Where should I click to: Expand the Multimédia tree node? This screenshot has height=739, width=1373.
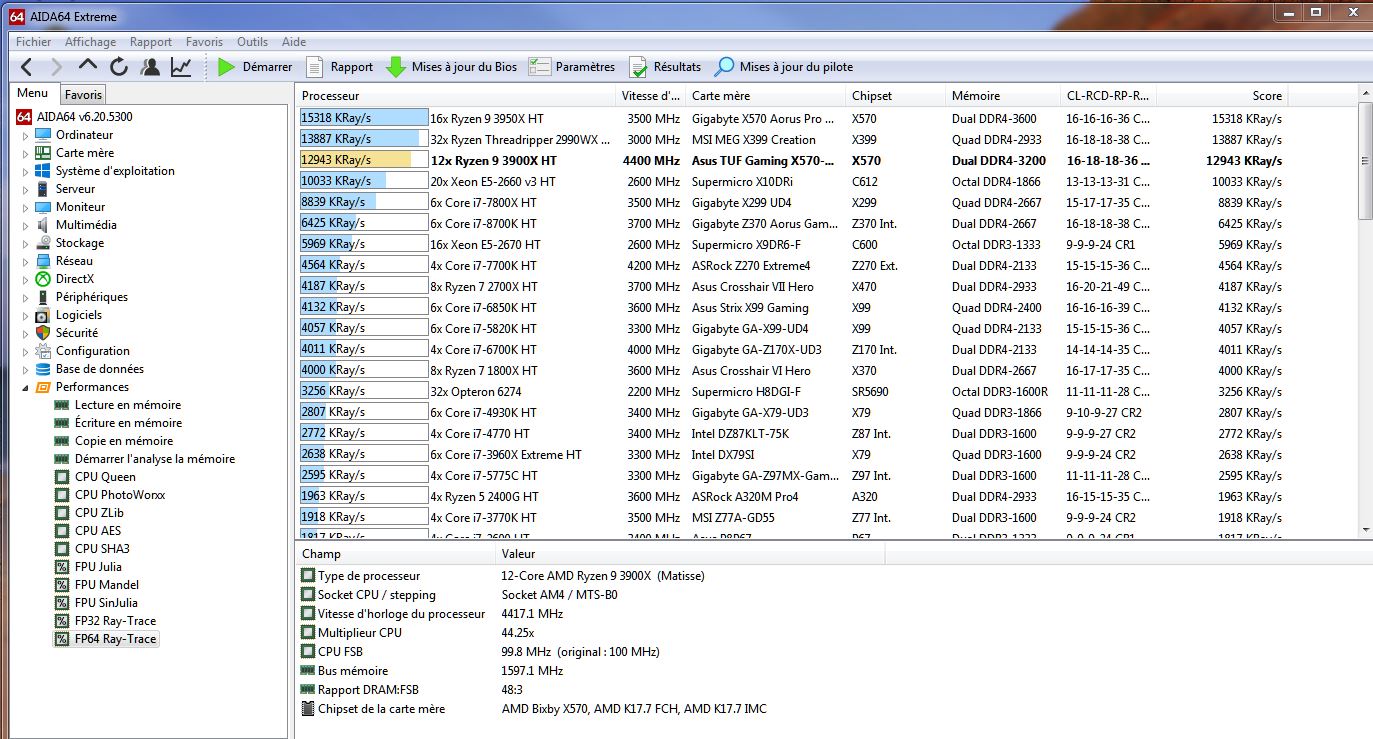(x=26, y=225)
